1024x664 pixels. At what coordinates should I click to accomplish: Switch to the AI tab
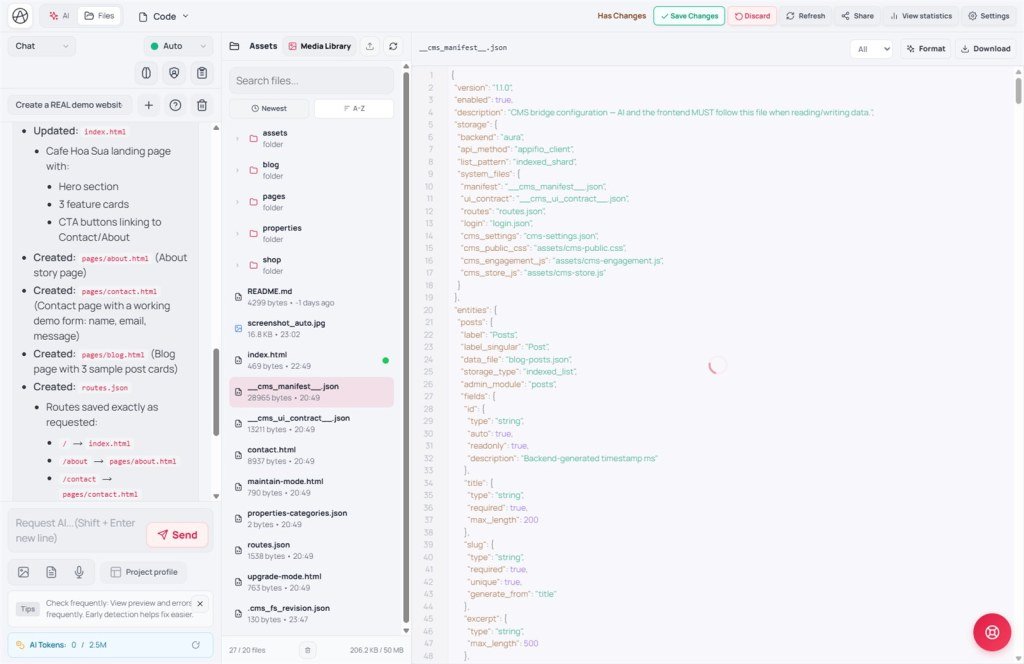59,16
